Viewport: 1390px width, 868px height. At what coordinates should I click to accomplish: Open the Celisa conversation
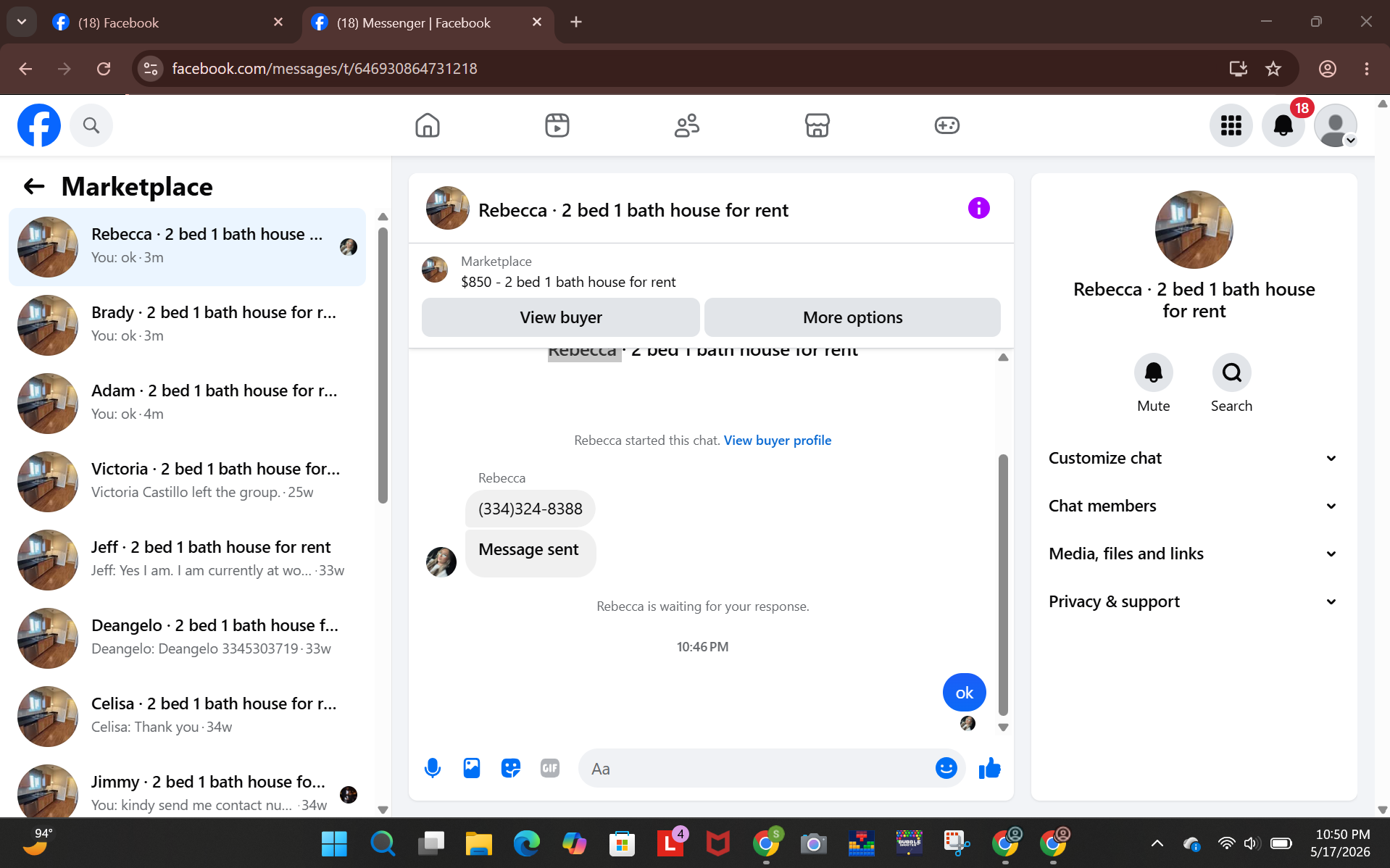pos(187,717)
